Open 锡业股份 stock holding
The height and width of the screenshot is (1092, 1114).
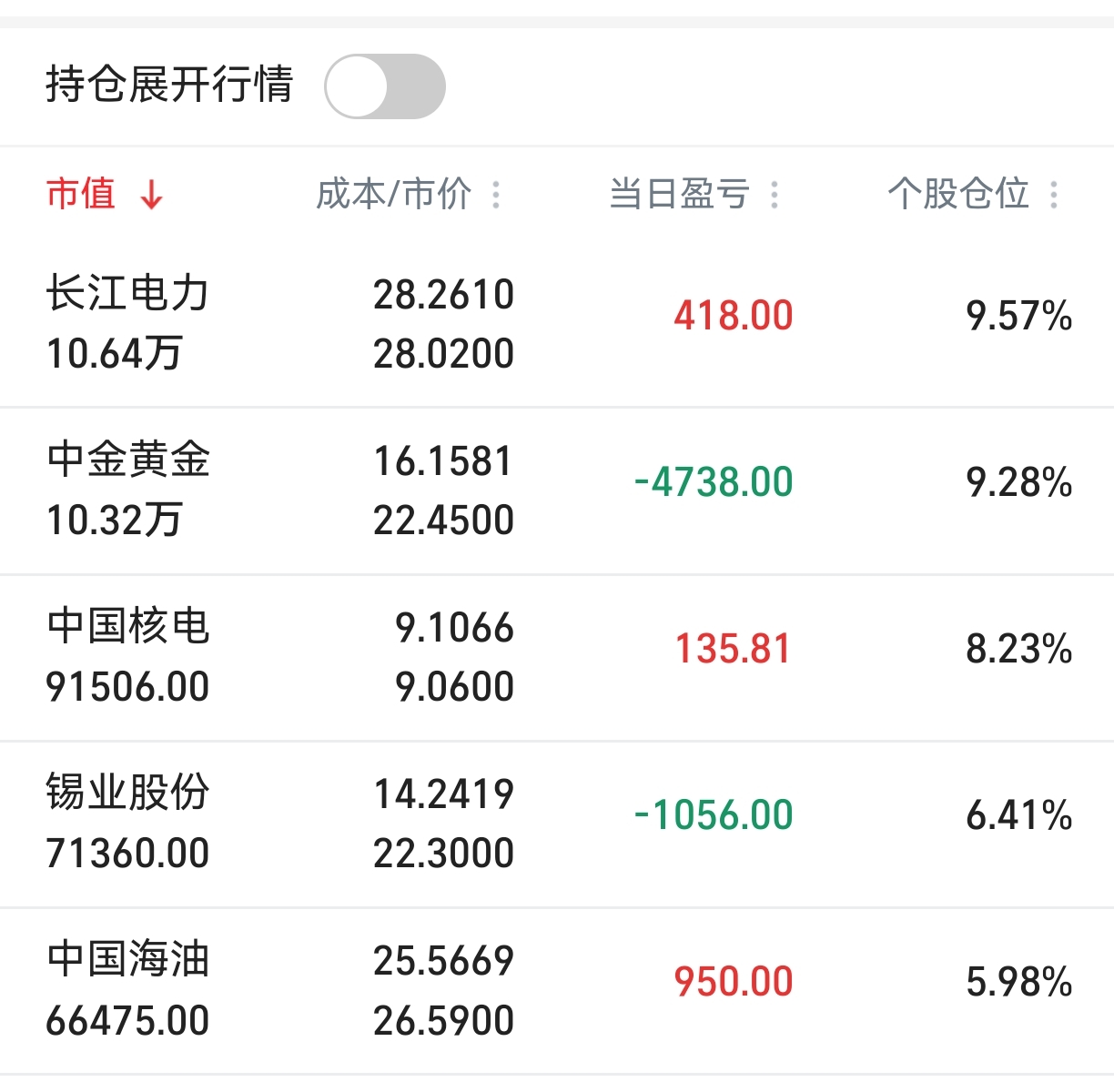128,794
